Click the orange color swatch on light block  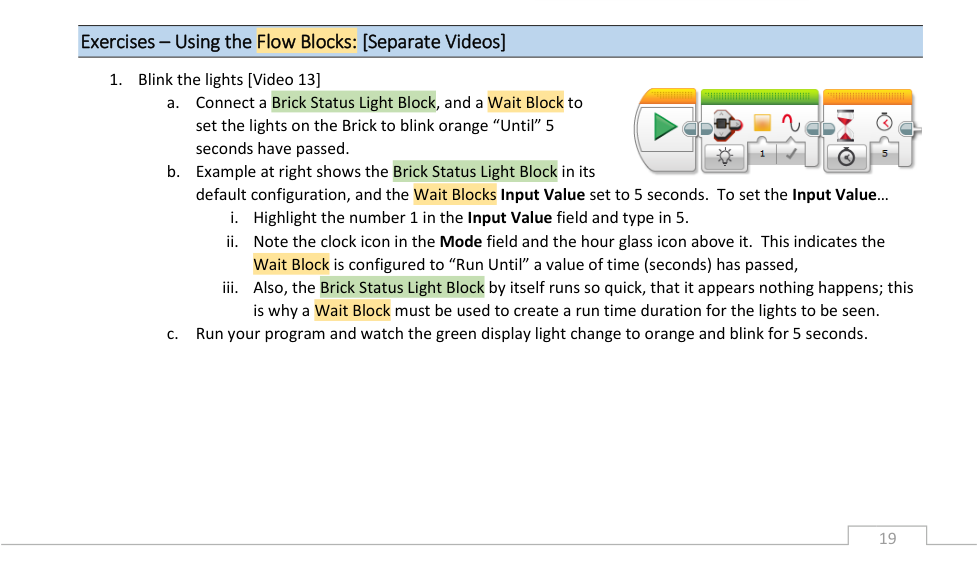coord(762,124)
